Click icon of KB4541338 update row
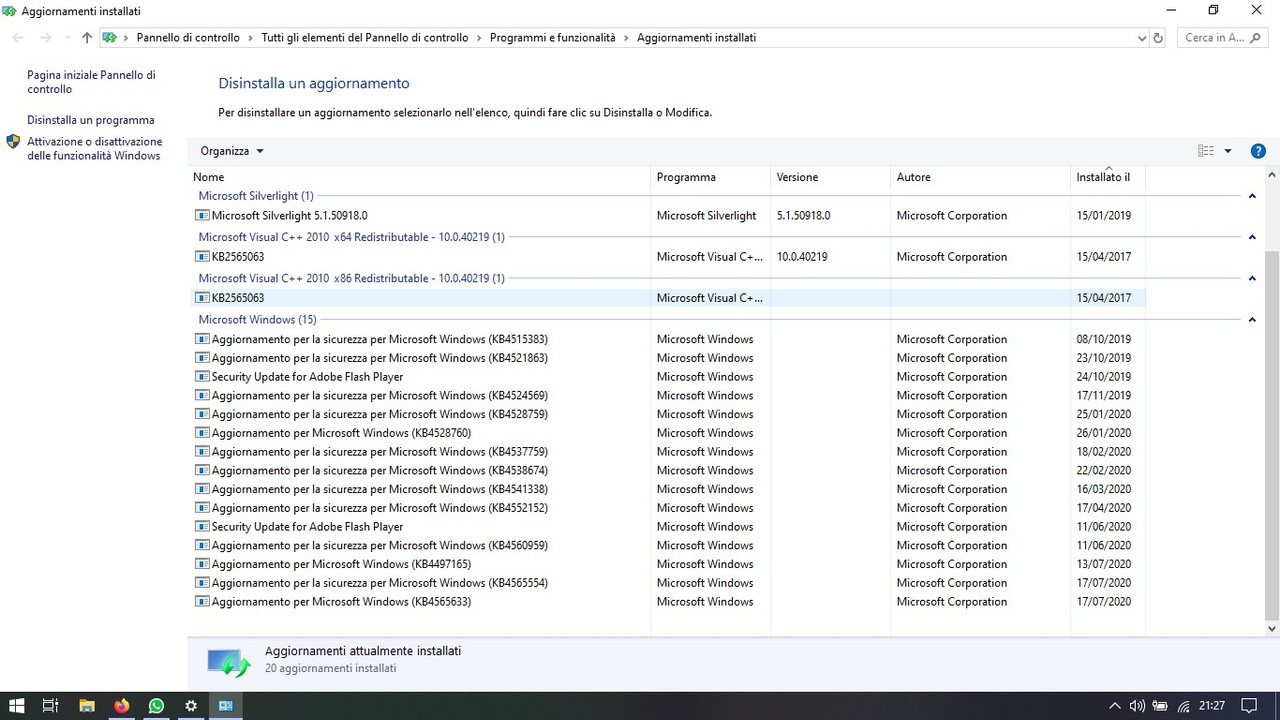Image resolution: width=1280 pixels, height=720 pixels. click(x=202, y=489)
